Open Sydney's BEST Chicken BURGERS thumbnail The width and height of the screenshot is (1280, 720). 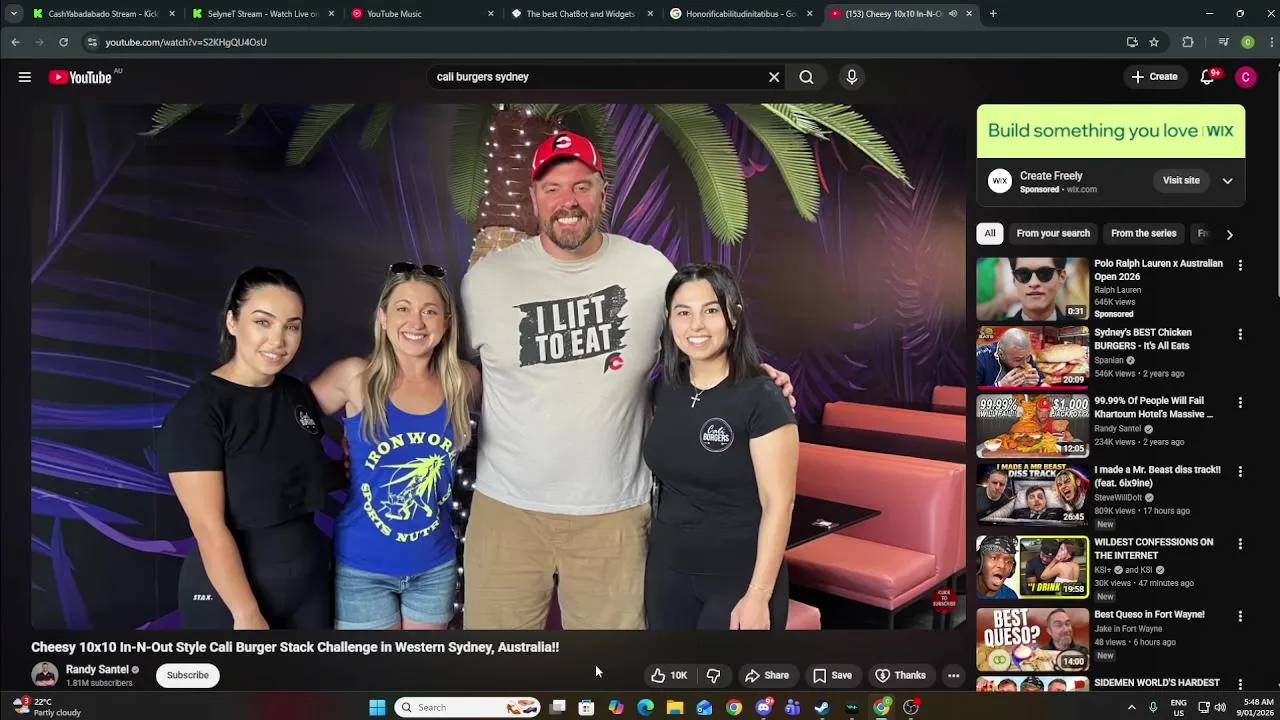point(1033,357)
